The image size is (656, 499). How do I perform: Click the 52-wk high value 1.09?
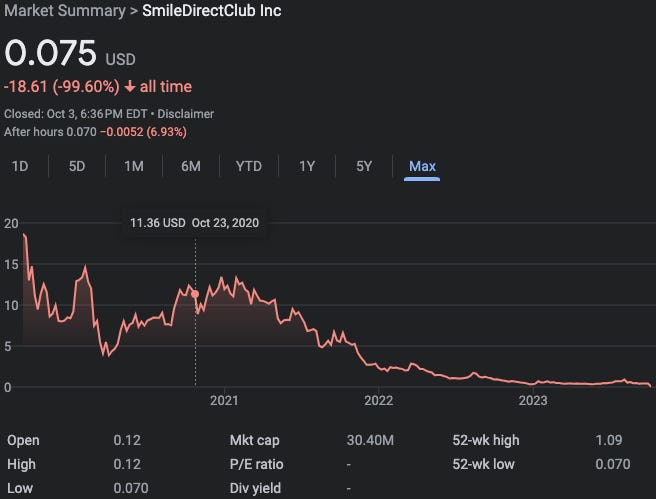coord(609,440)
